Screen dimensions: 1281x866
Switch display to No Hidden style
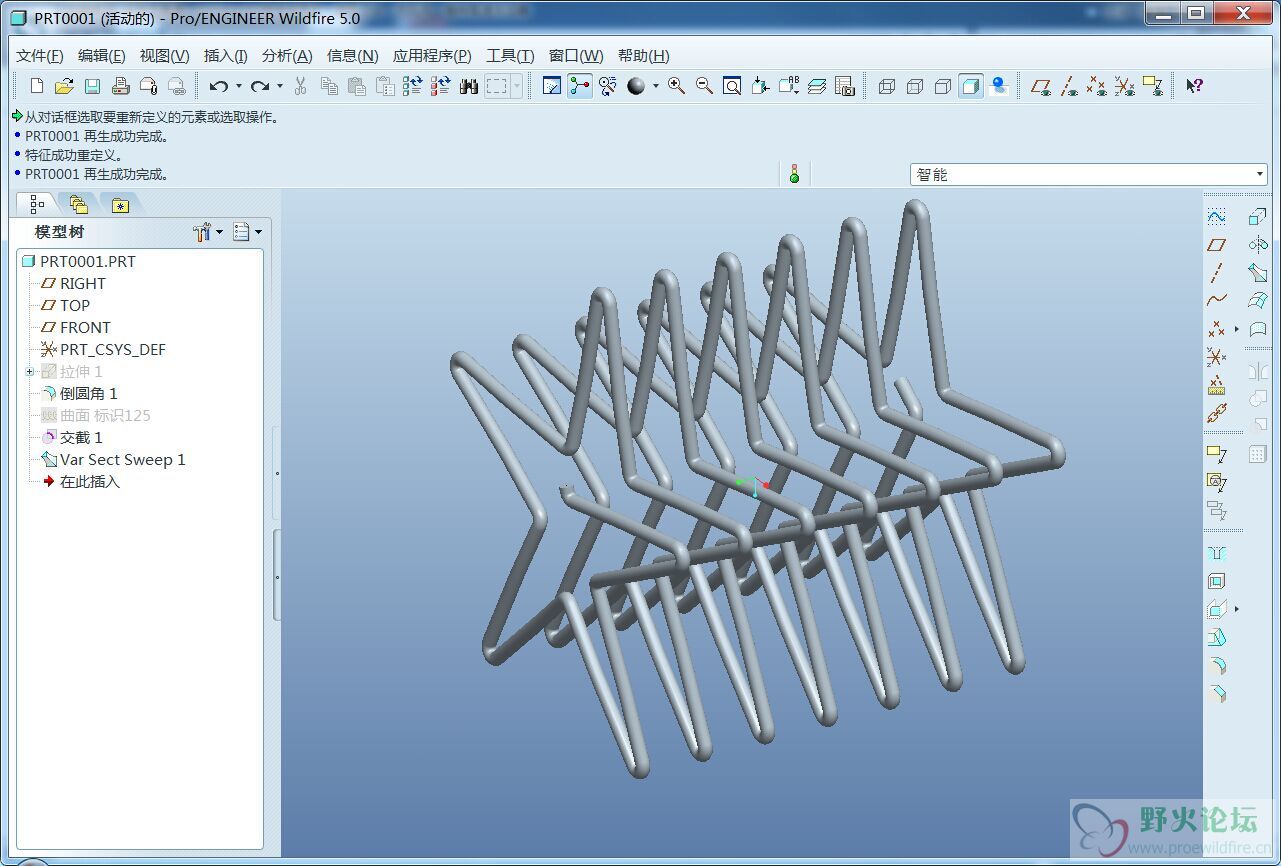942,86
